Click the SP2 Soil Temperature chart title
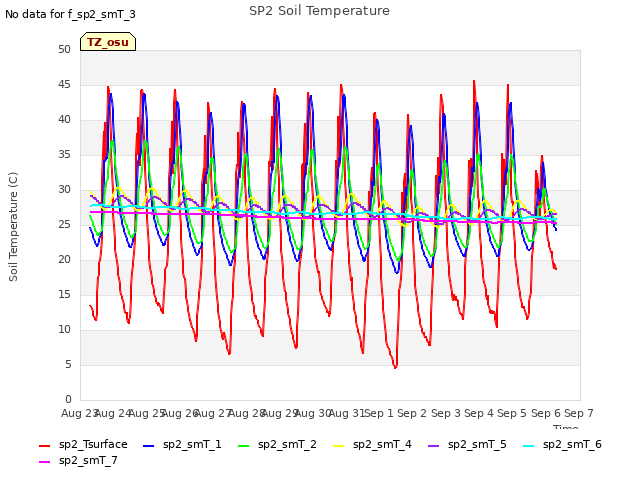Screen dimensions: 640x480 tap(319, 11)
